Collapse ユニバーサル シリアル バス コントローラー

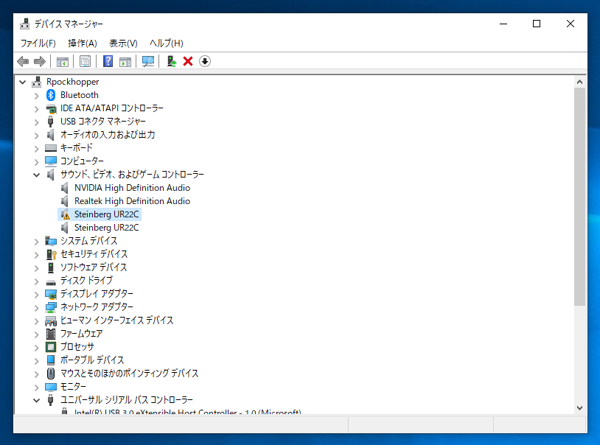pos(36,400)
